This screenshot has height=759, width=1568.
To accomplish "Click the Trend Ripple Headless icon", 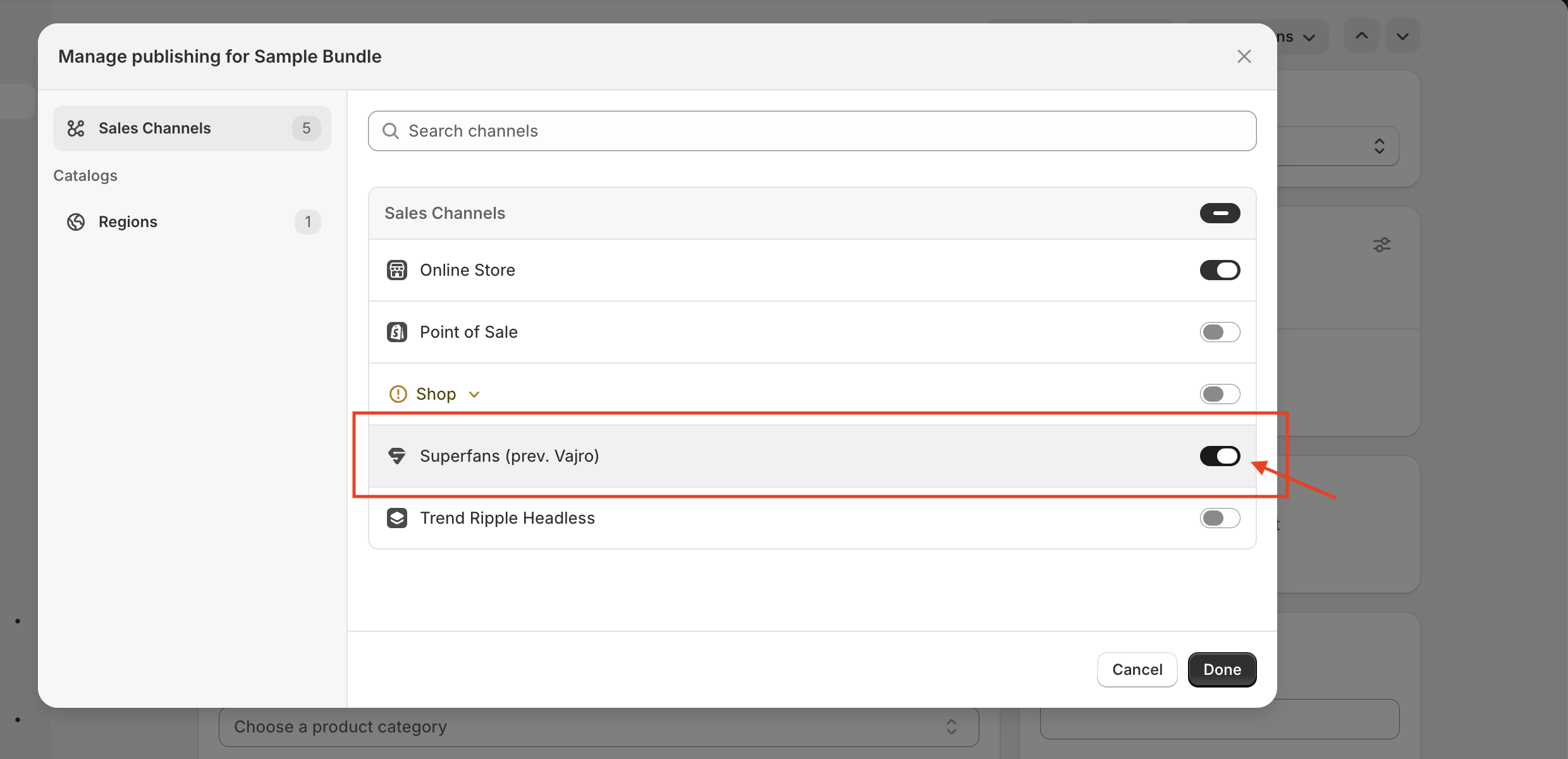I will pyautogui.click(x=396, y=518).
